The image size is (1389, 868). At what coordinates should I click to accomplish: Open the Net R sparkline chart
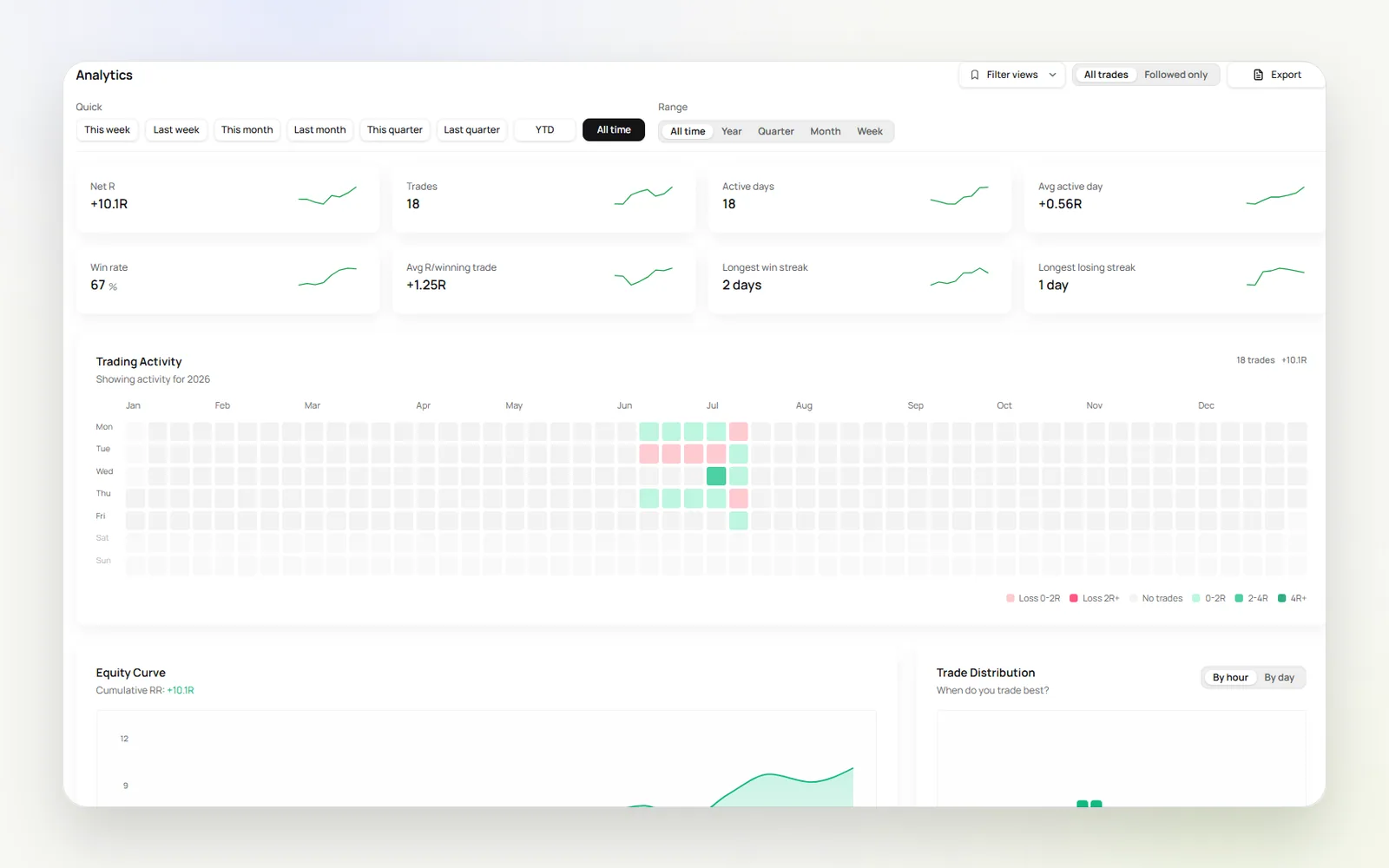[327, 195]
